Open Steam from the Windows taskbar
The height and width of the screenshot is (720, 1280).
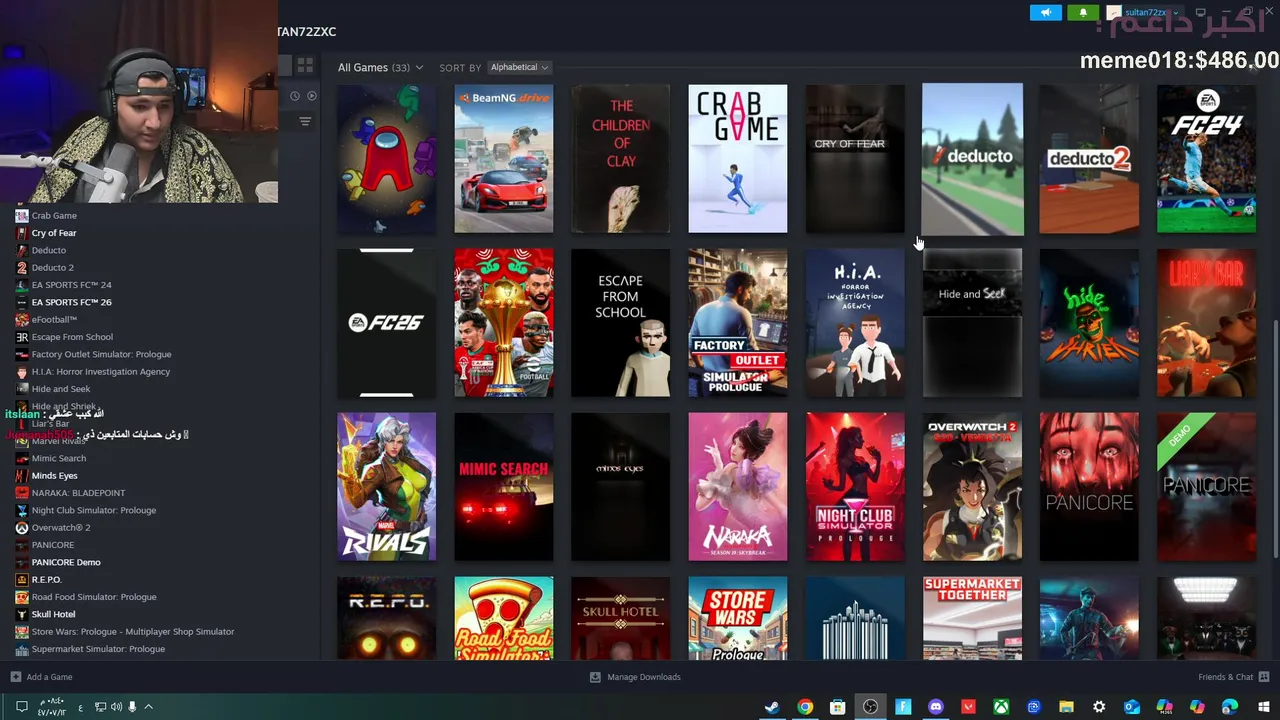point(772,707)
